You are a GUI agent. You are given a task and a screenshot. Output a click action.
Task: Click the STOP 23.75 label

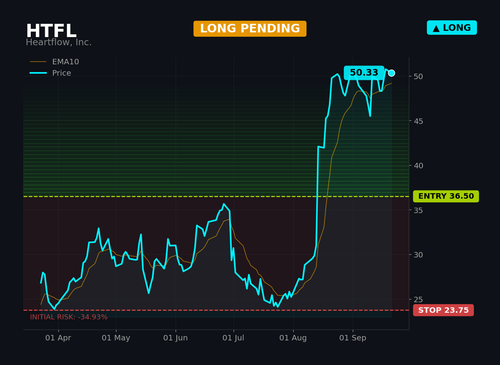(443, 310)
